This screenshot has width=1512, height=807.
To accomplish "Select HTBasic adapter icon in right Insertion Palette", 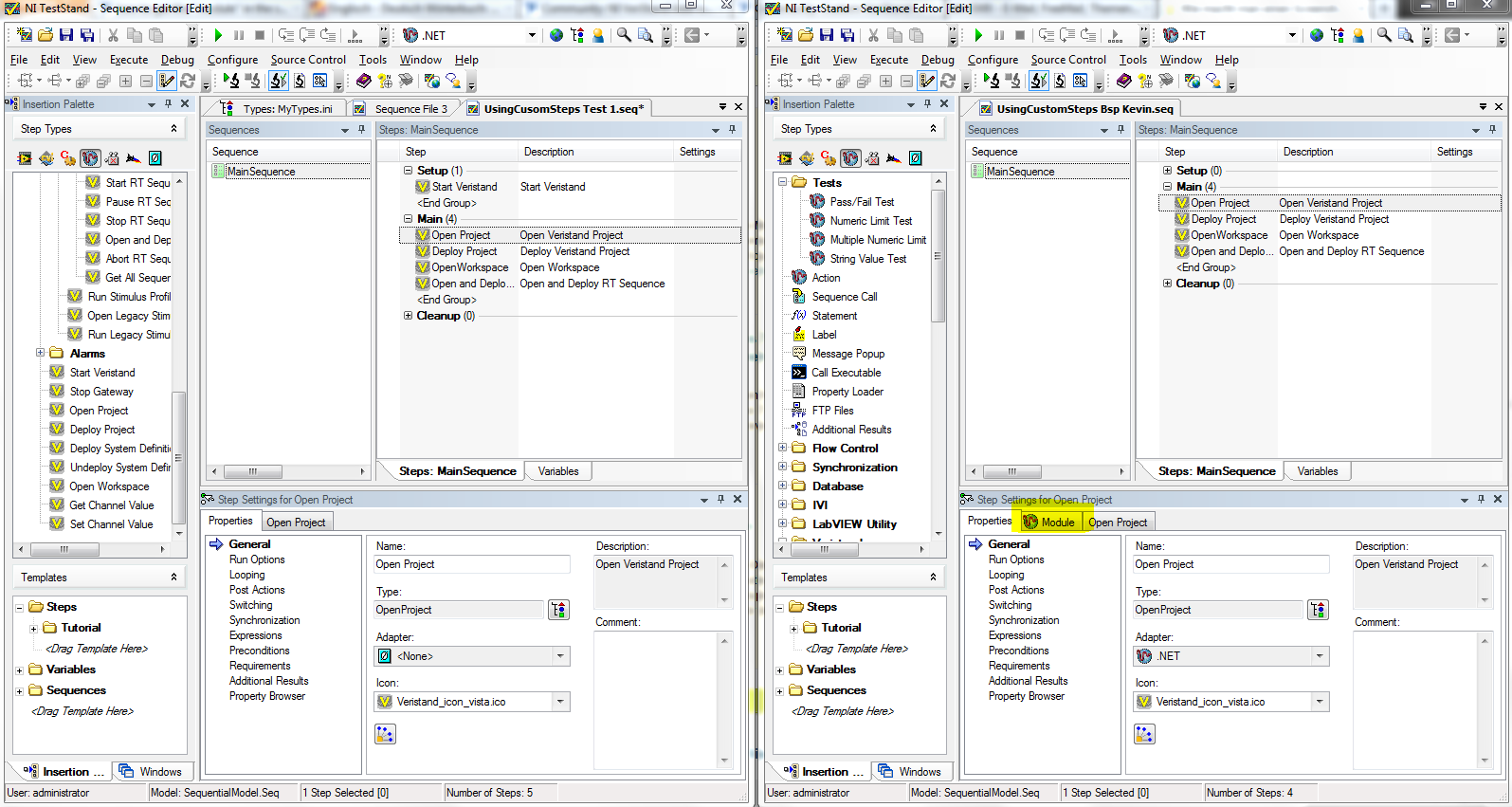I will [894, 158].
